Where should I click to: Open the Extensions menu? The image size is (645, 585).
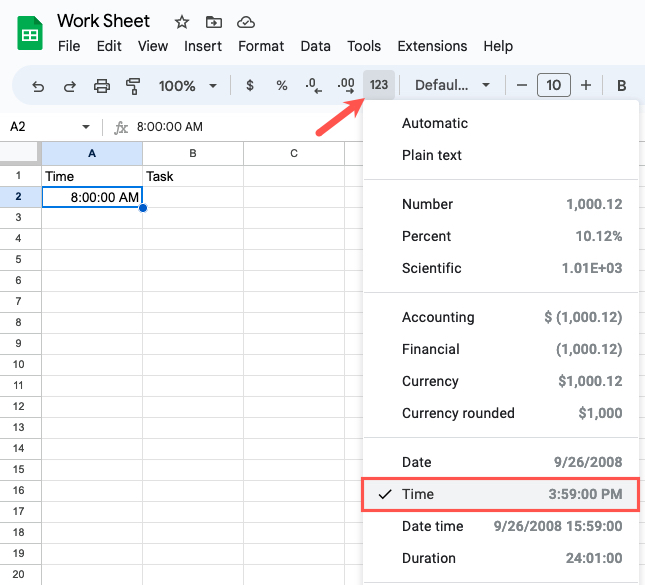432,46
